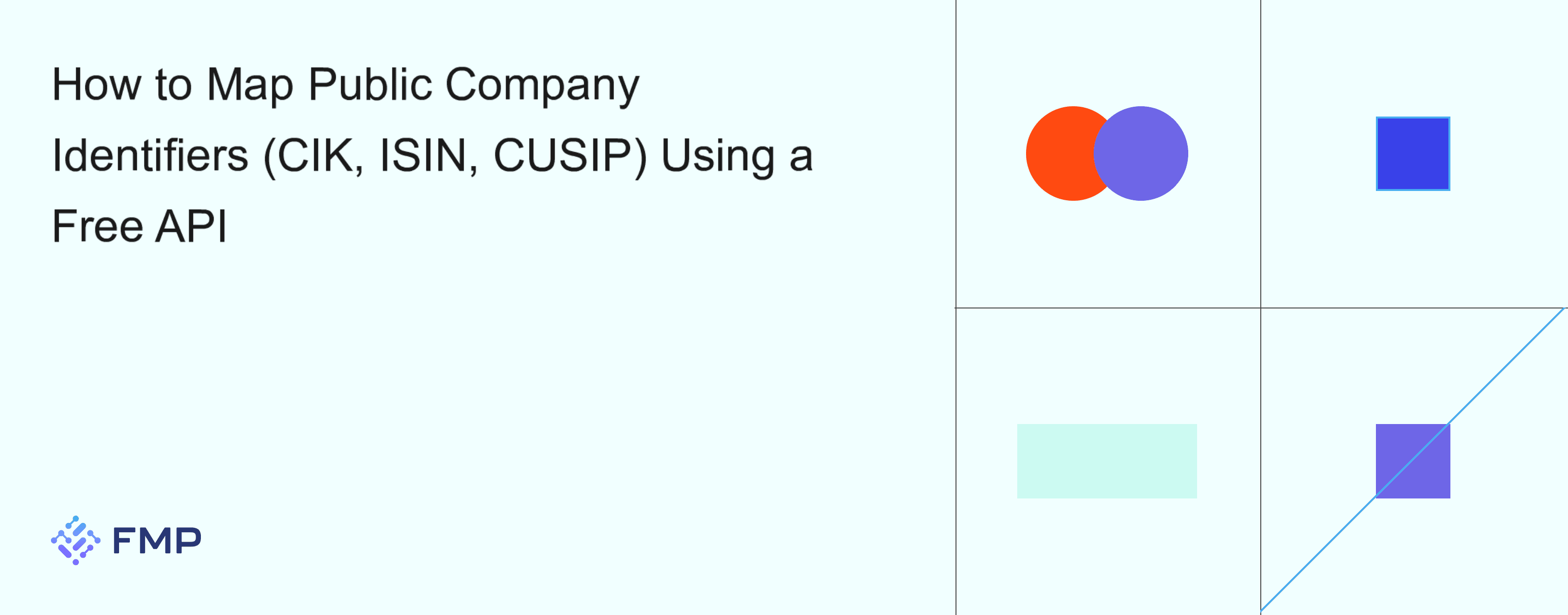Click the letter "F" in FMP wordmark

click(x=123, y=541)
